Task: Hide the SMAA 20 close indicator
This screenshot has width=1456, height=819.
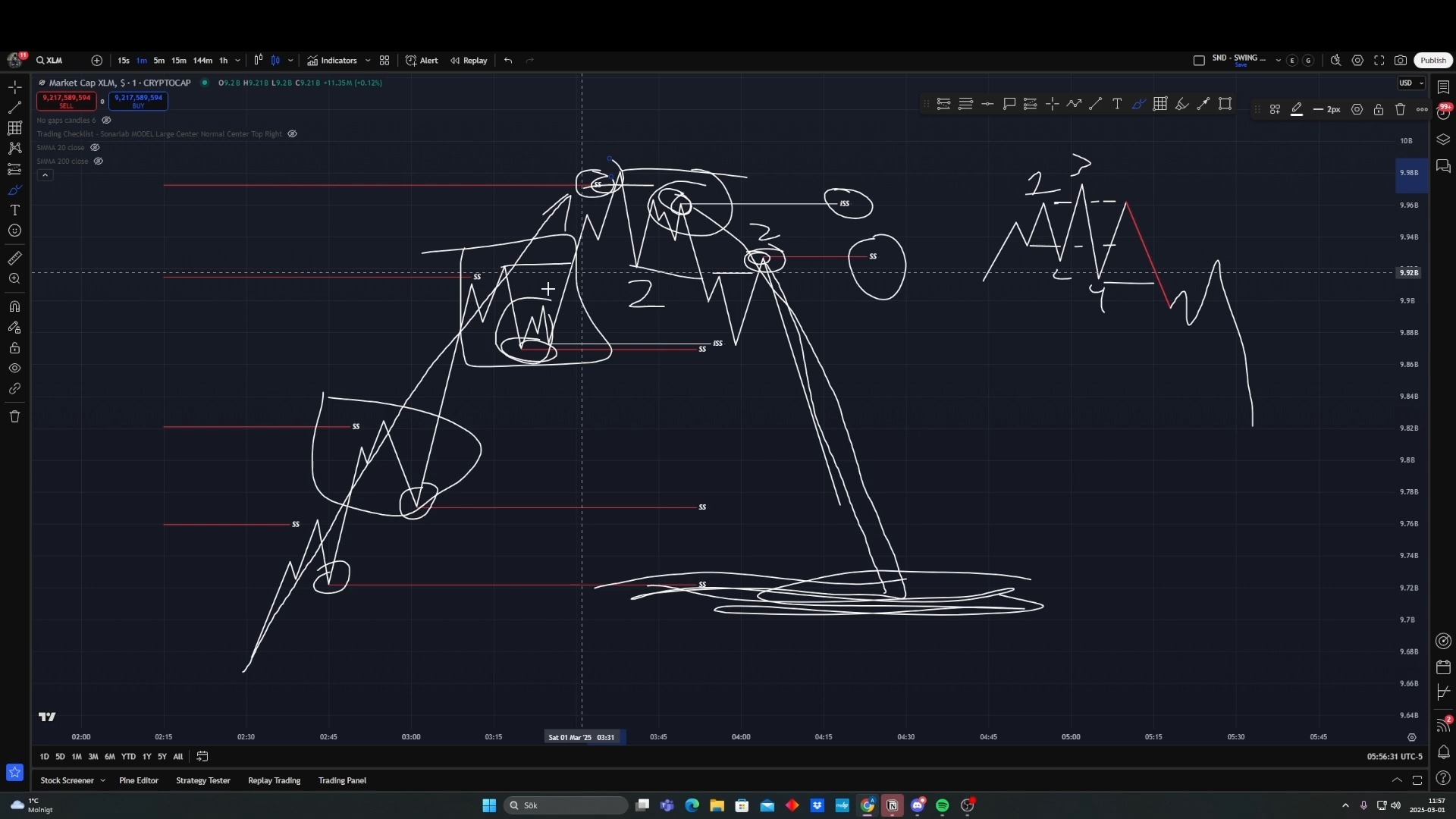Action: pos(96,147)
